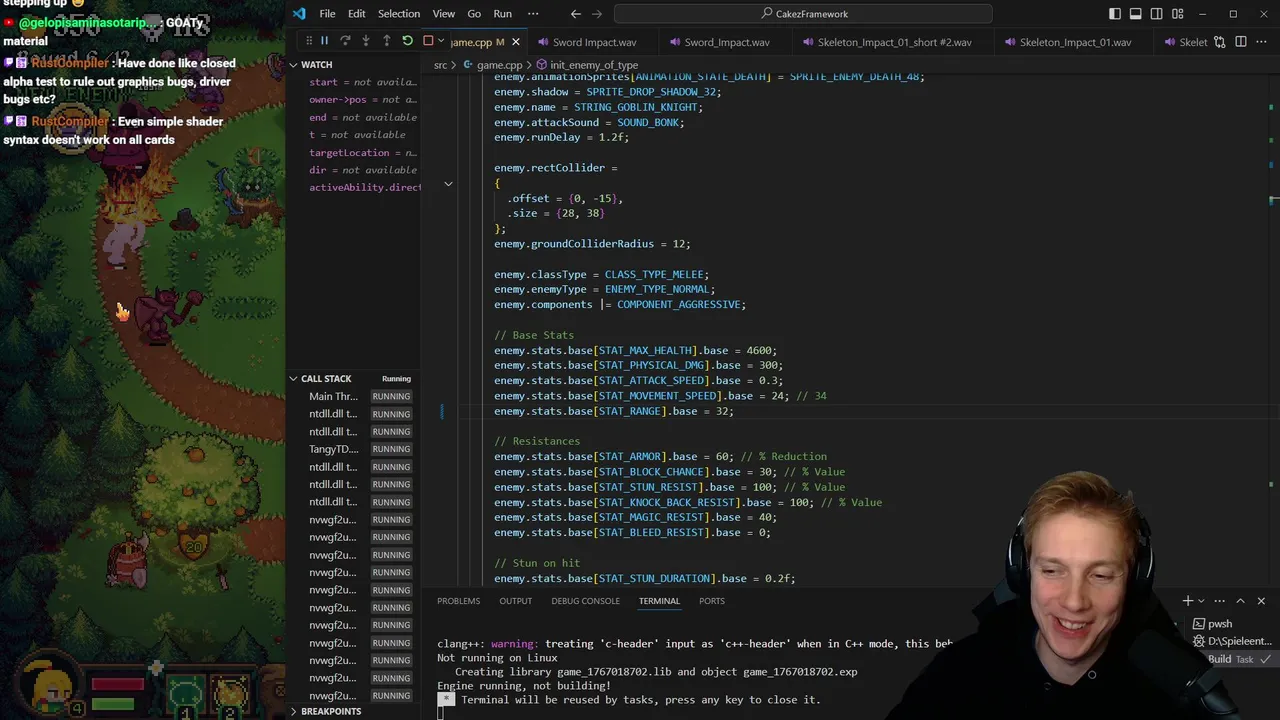Click the Step Into debug icon
1280x720 pixels.
[x=366, y=41]
